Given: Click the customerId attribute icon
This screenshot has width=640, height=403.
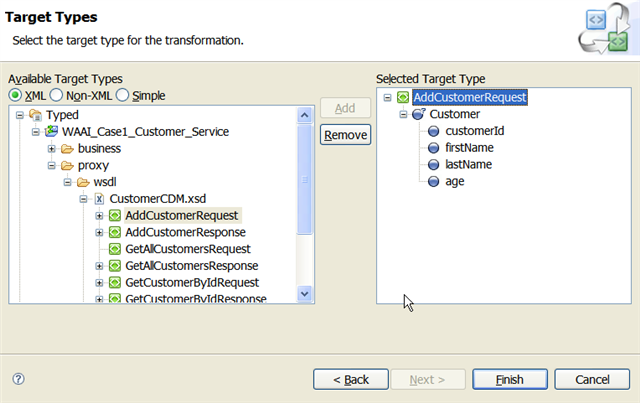Looking at the screenshot, I should pos(434,131).
